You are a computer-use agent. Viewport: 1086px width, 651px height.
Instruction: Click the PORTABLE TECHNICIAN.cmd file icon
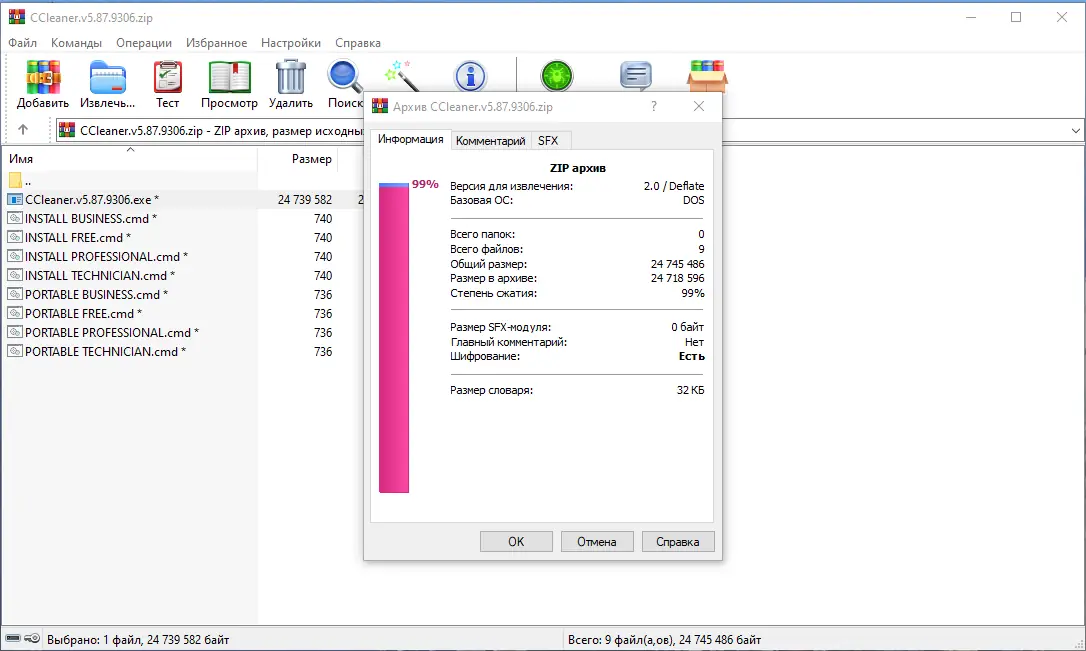(15, 352)
